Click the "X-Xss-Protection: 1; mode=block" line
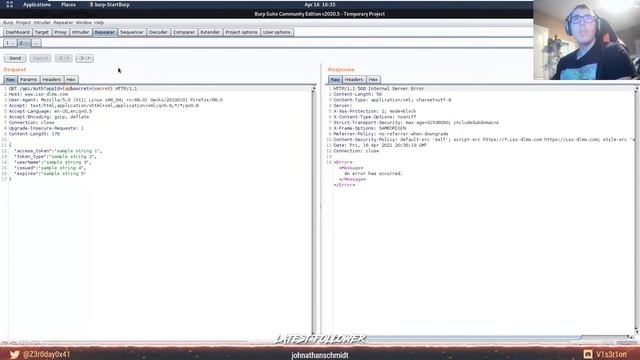The width and height of the screenshot is (640, 360). 375,111
